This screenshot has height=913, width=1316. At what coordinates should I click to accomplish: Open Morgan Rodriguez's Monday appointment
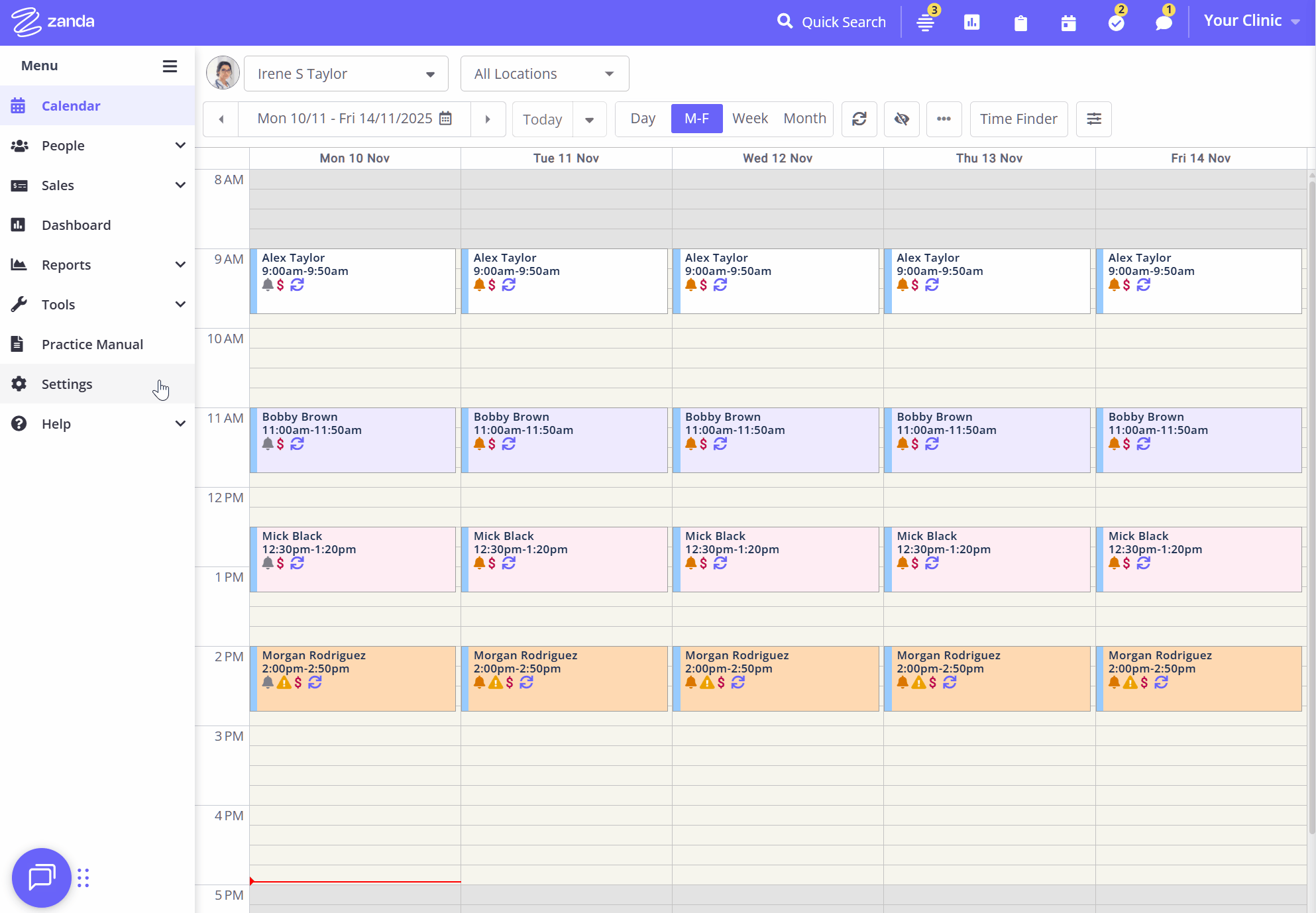pos(355,678)
